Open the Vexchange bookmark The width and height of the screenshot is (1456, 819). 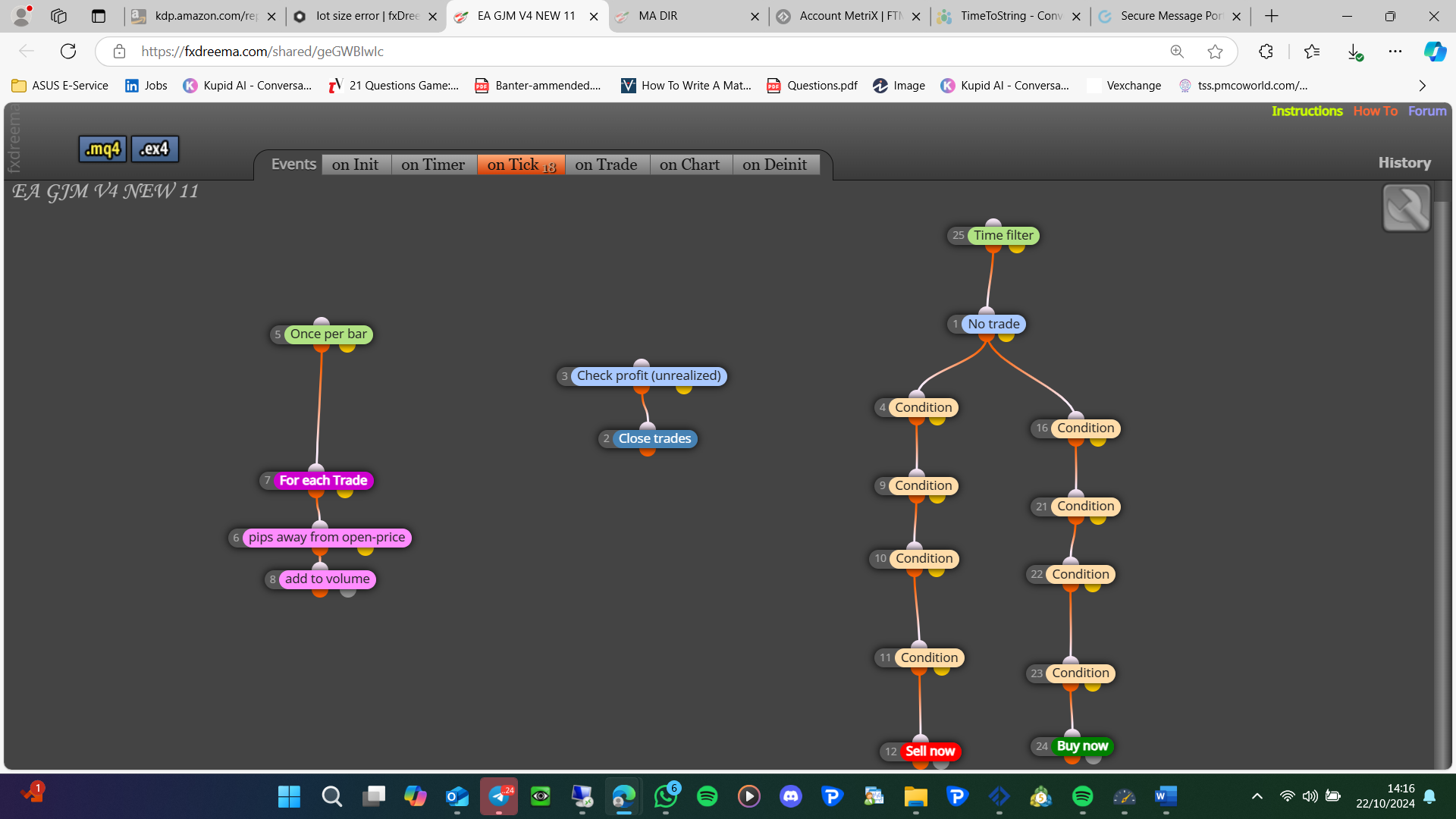1125,86
